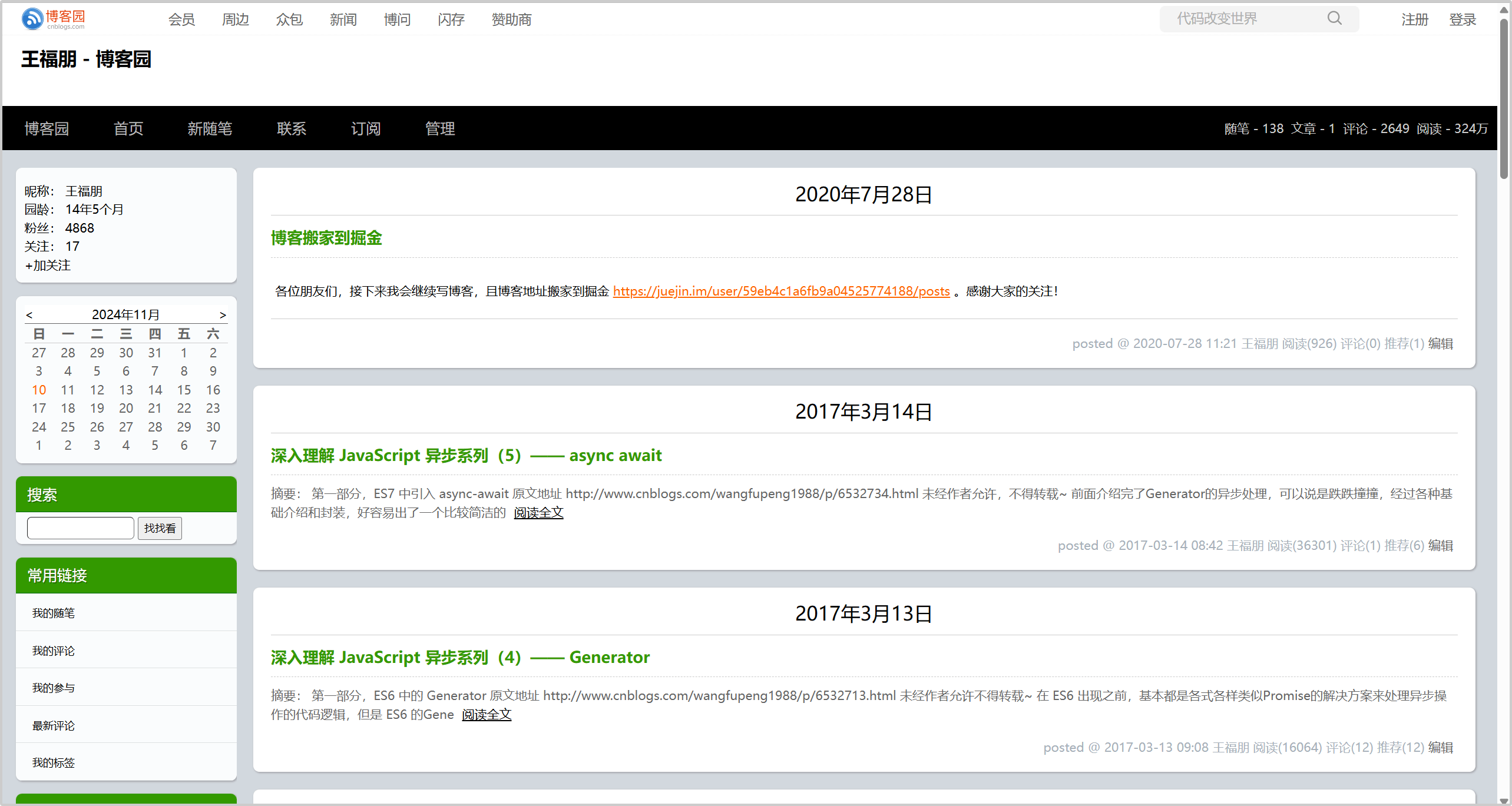1512x806 pixels.
Task: Click the 随笔 - 138 stats text
Action: 1253,128
